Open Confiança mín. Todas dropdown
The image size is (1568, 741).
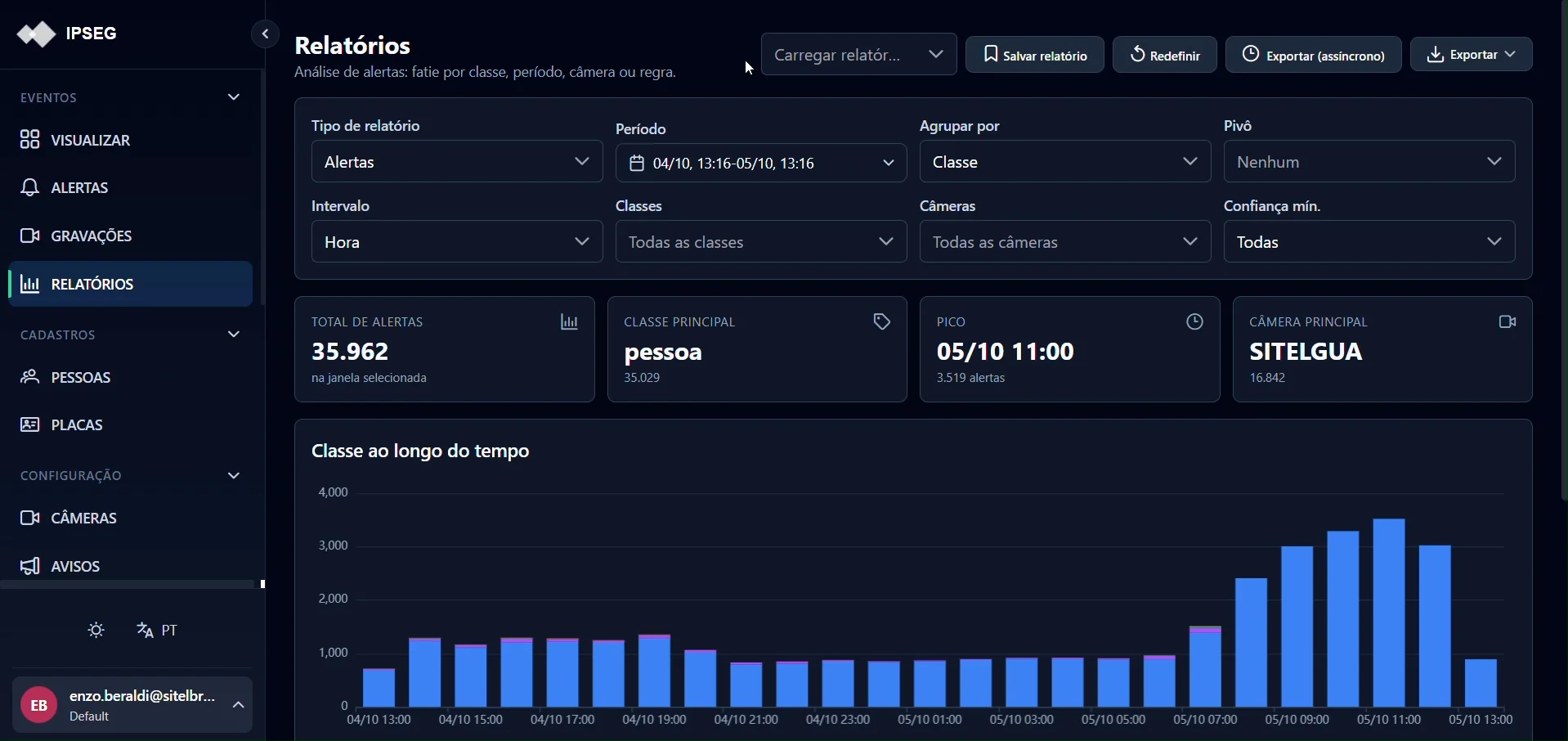coord(1369,242)
